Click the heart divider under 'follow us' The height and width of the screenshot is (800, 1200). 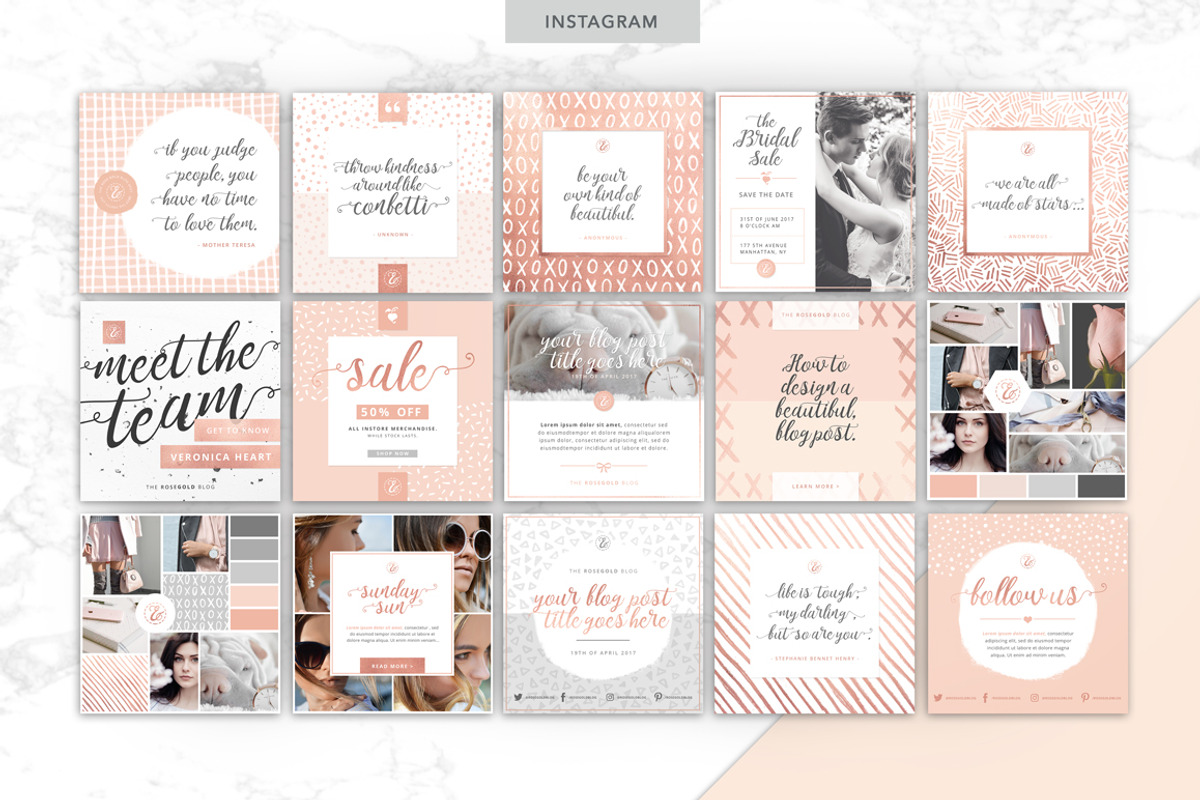1027,620
